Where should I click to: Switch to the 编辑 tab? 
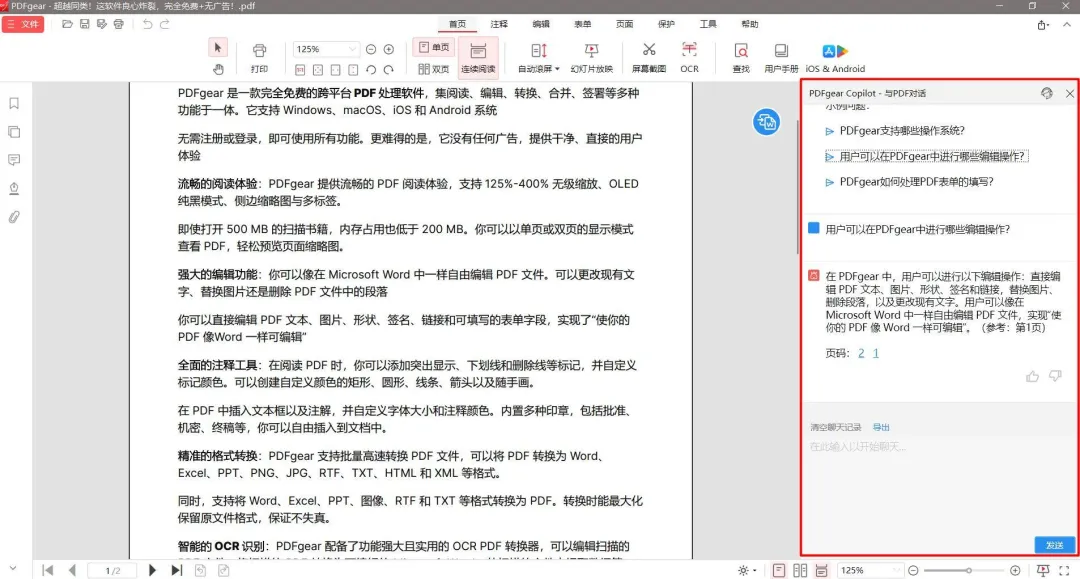(x=541, y=24)
